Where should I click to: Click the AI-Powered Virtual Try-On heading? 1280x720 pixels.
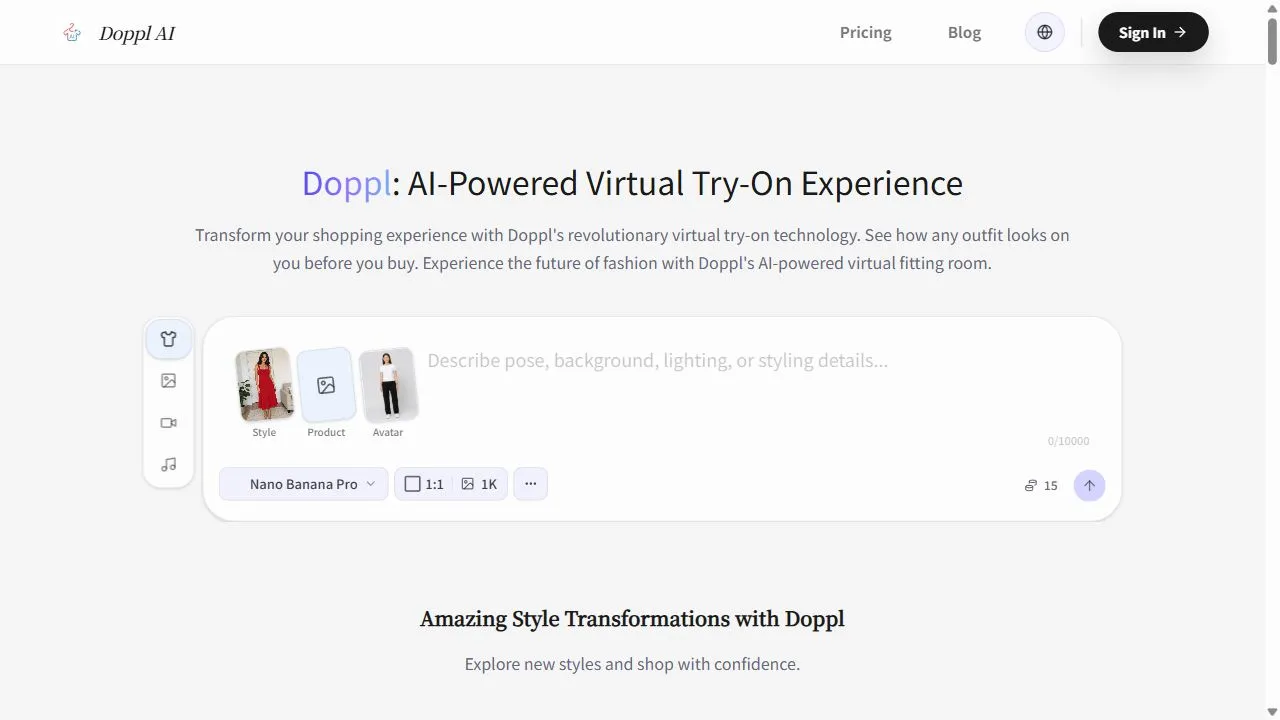point(632,183)
